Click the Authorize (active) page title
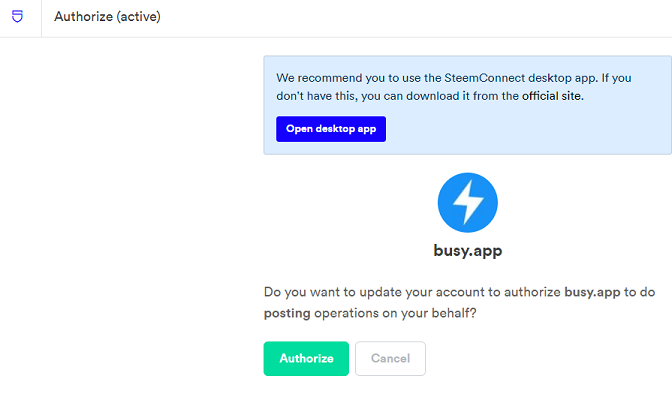This screenshot has height=394, width=672. (107, 17)
